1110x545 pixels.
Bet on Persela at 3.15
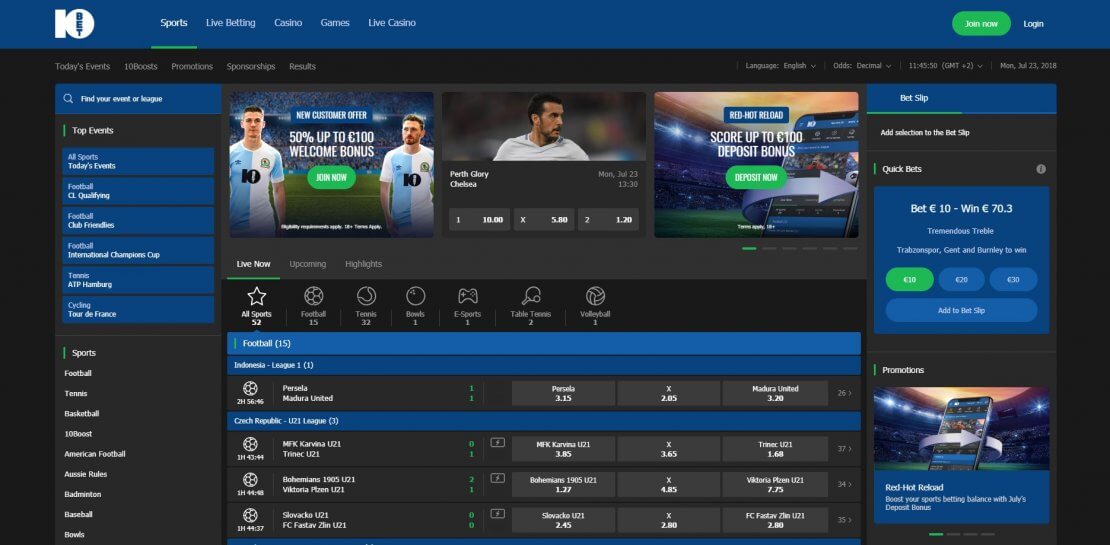[563, 394]
